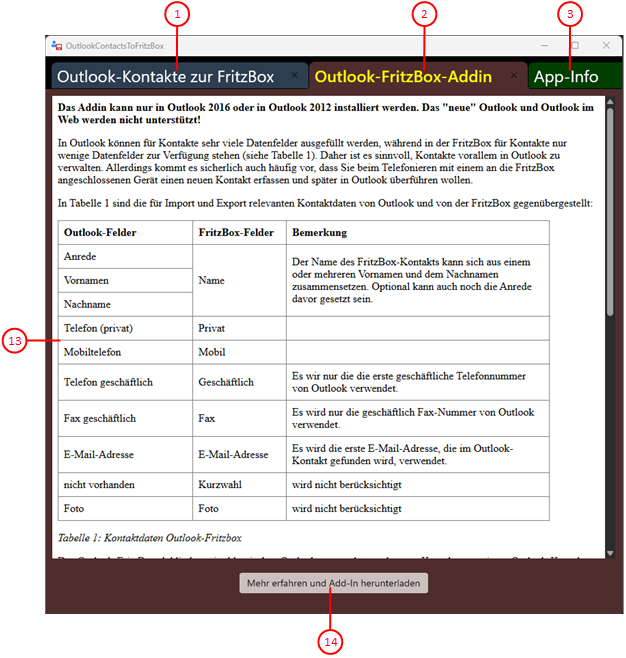Screen dimensions: 626x658
Task: Switch to Outlook-Kontakte zur FritzBox tab
Action: pyautogui.click(x=165, y=76)
